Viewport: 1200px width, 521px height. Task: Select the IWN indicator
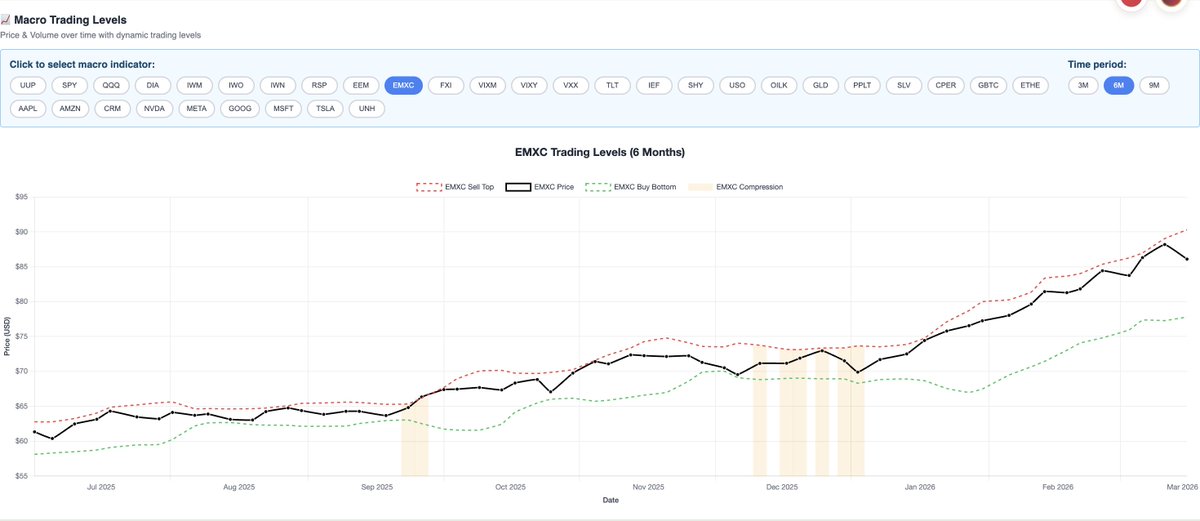[278, 85]
